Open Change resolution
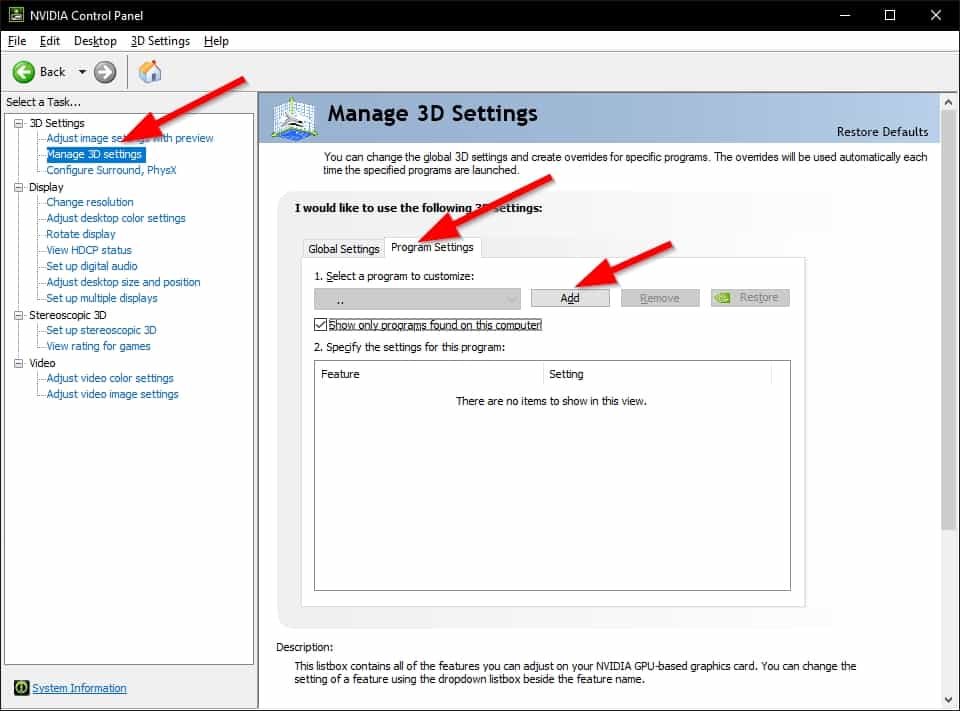The width and height of the screenshot is (960, 711). tap(90, 202)
